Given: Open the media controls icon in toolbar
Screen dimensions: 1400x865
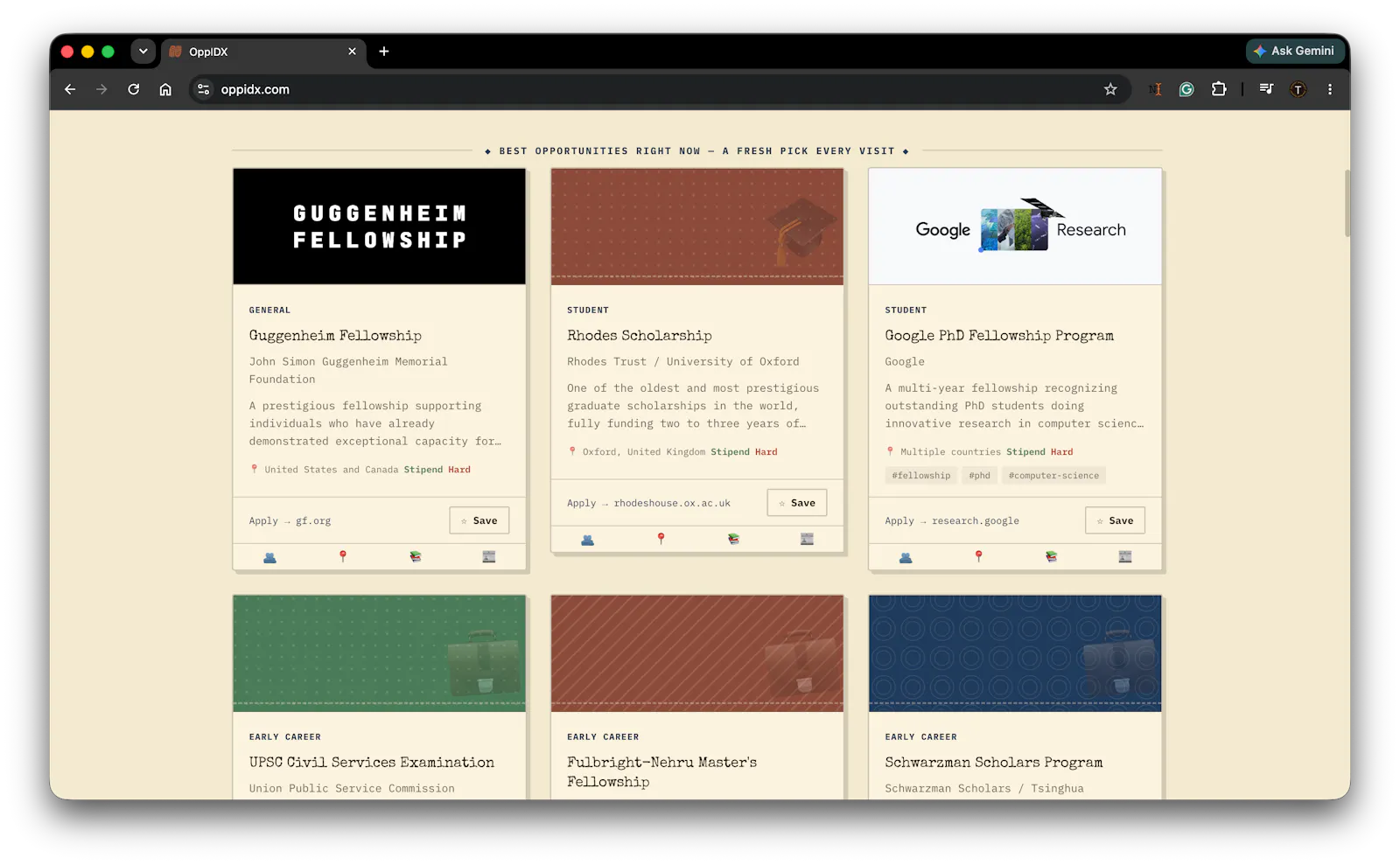Looking at the screenshot, I should click(x=1266, y=89).
